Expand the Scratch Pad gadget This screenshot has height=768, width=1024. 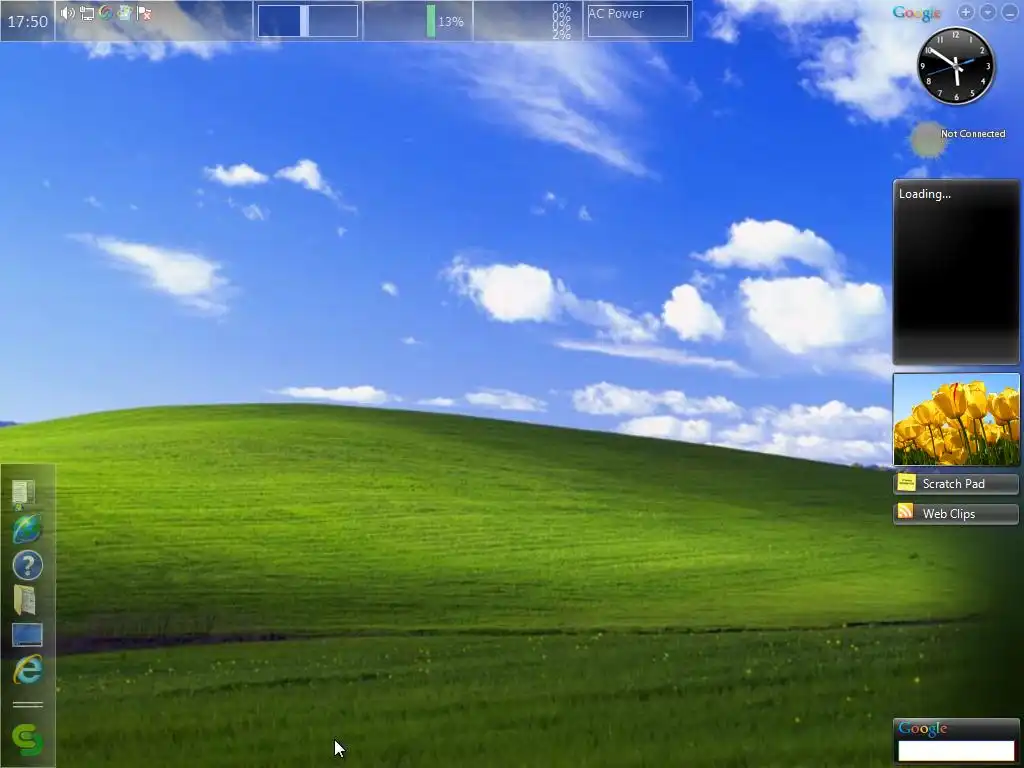(x=956, y=484)
